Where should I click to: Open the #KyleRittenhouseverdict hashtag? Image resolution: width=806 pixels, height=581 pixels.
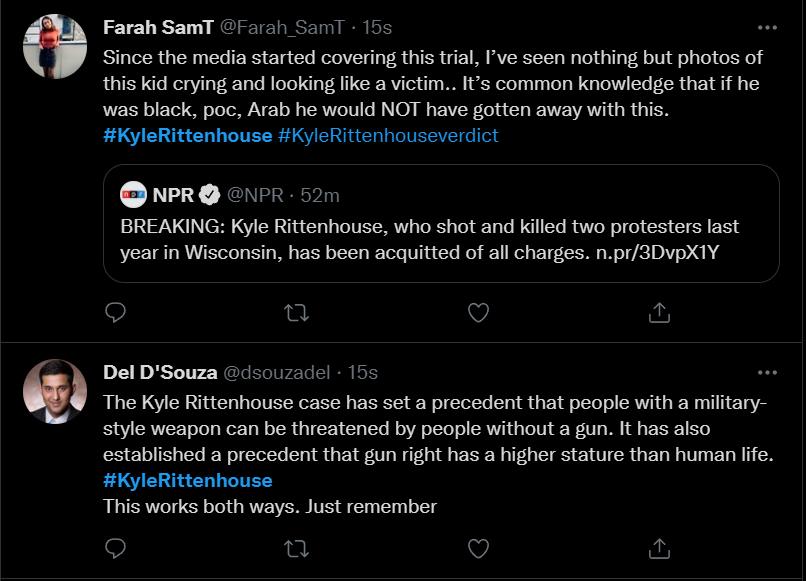coord(388,135)
